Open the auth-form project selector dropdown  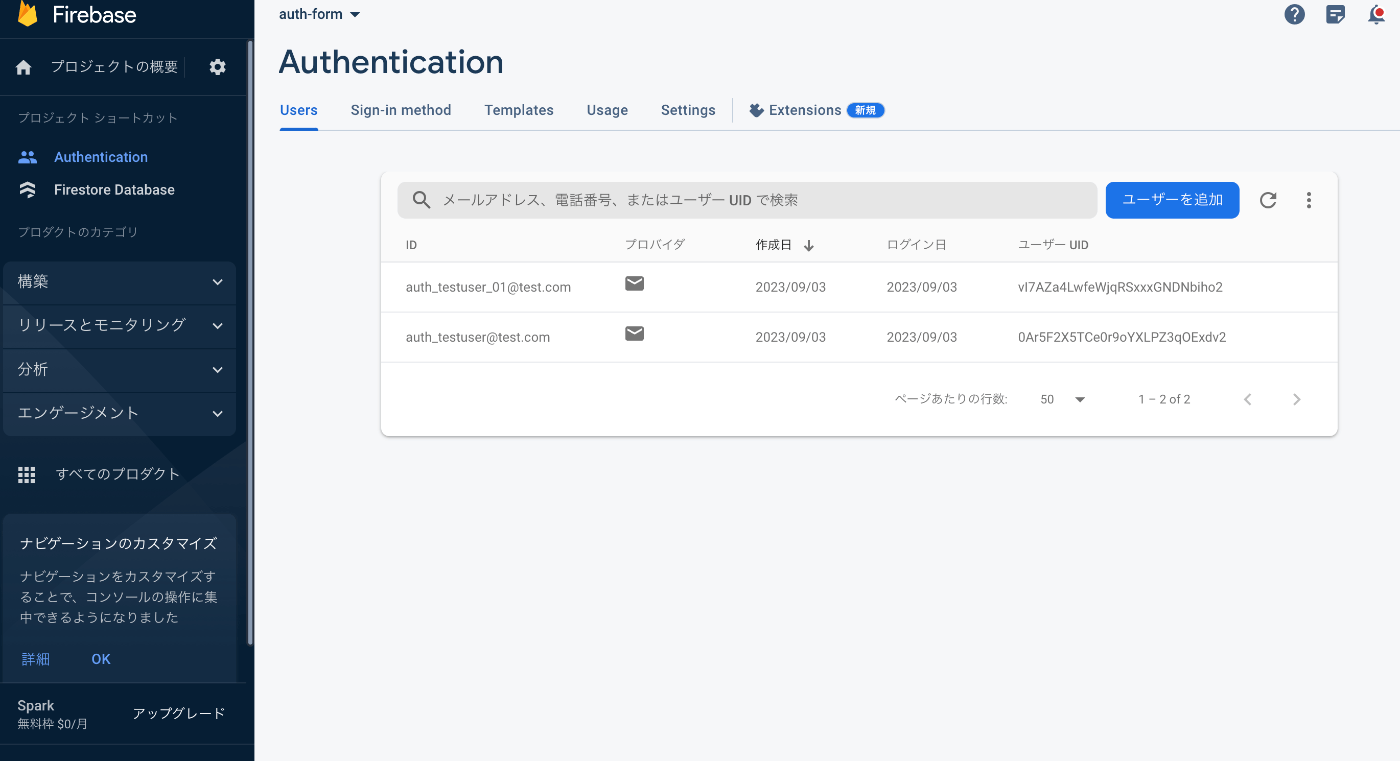point(320,14)
